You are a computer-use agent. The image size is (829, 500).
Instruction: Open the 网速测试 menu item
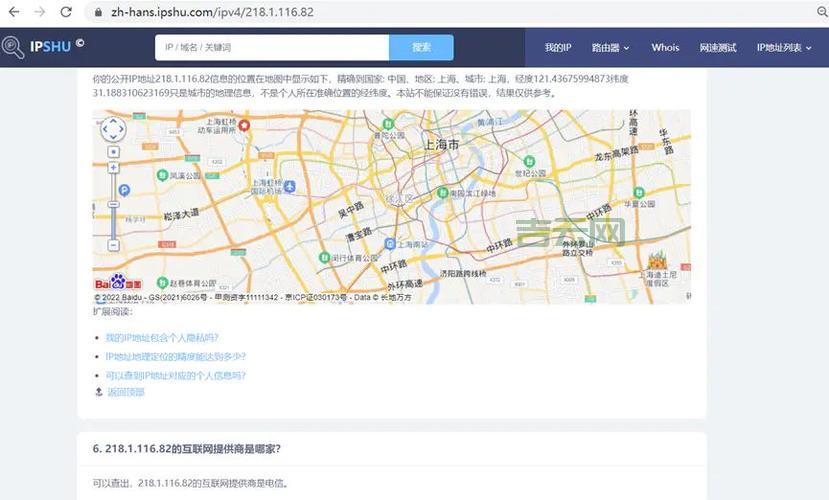pos(718,48)
